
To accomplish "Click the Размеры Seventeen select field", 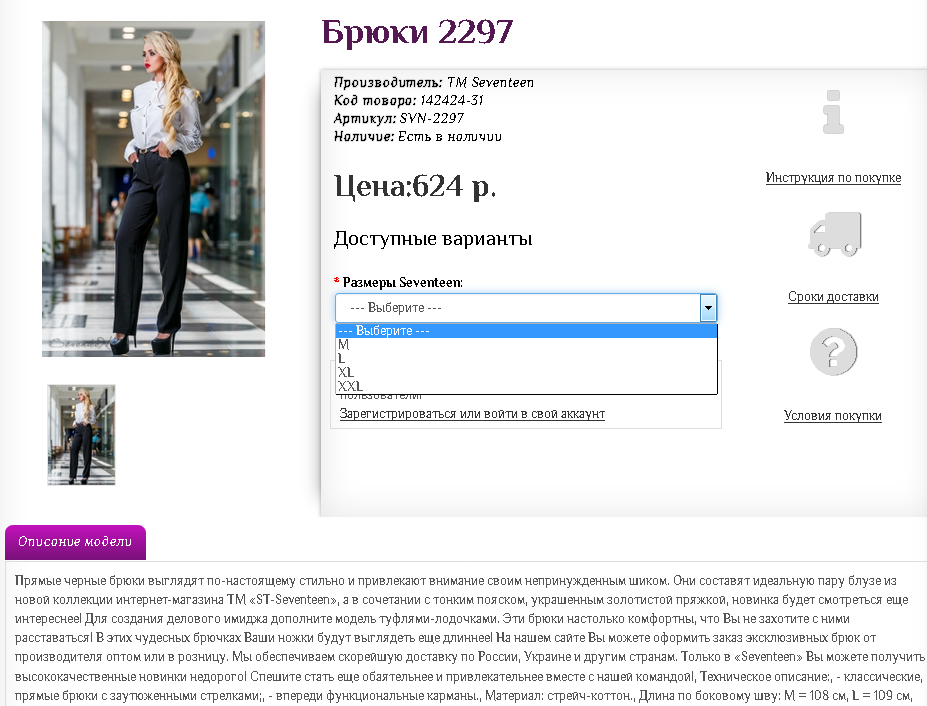I will click(x=517, y=308).
